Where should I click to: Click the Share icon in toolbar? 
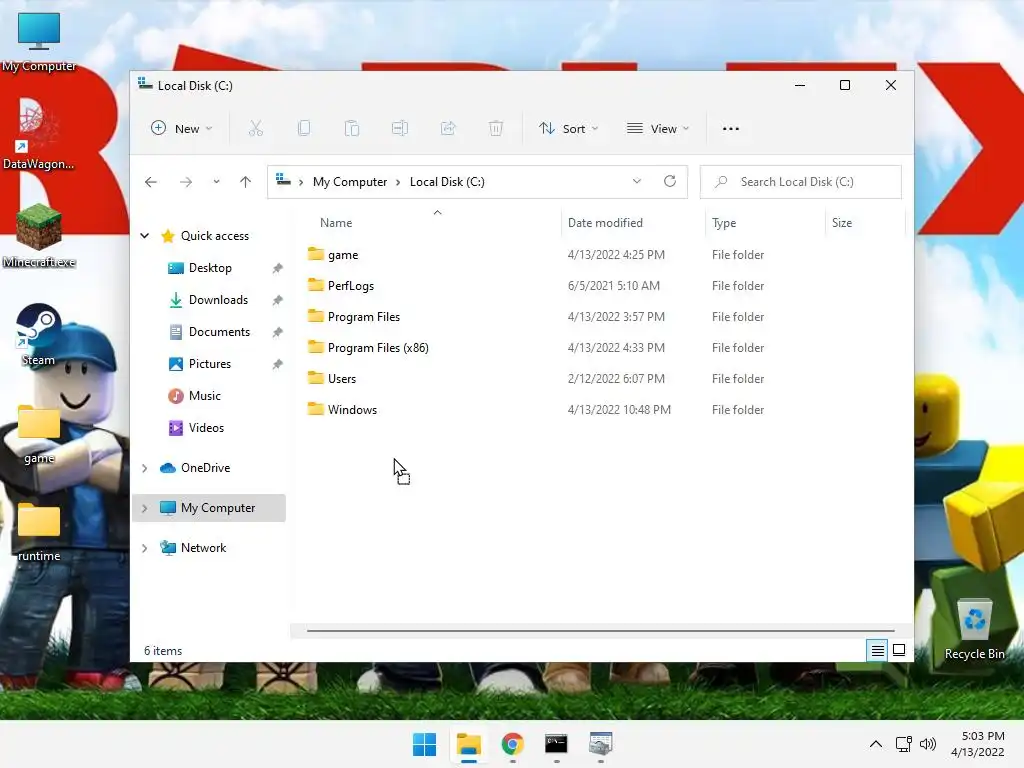pos(448,129)
